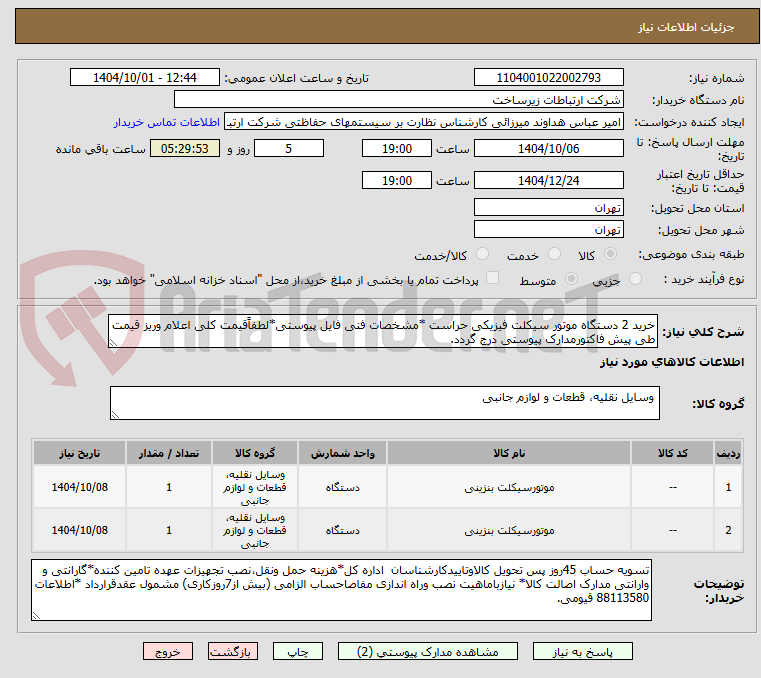This screenshot has height=678, width=761.
Task: Click the unit 'دستگاه' in row 2
Action: click(343, 530)
